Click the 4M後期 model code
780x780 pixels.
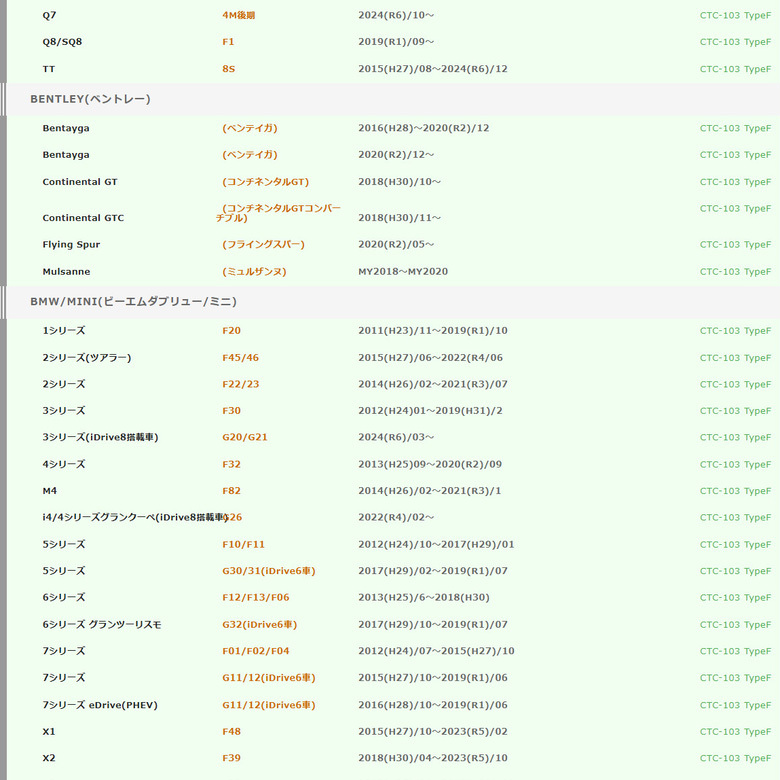[x=238, y=15]
